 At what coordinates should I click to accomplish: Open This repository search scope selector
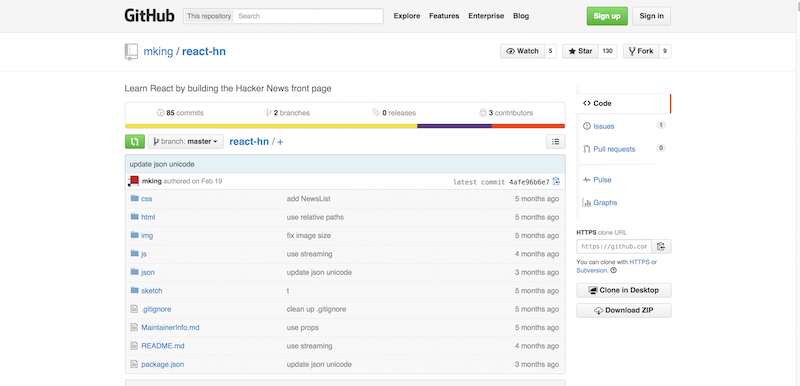pos(209,16)
